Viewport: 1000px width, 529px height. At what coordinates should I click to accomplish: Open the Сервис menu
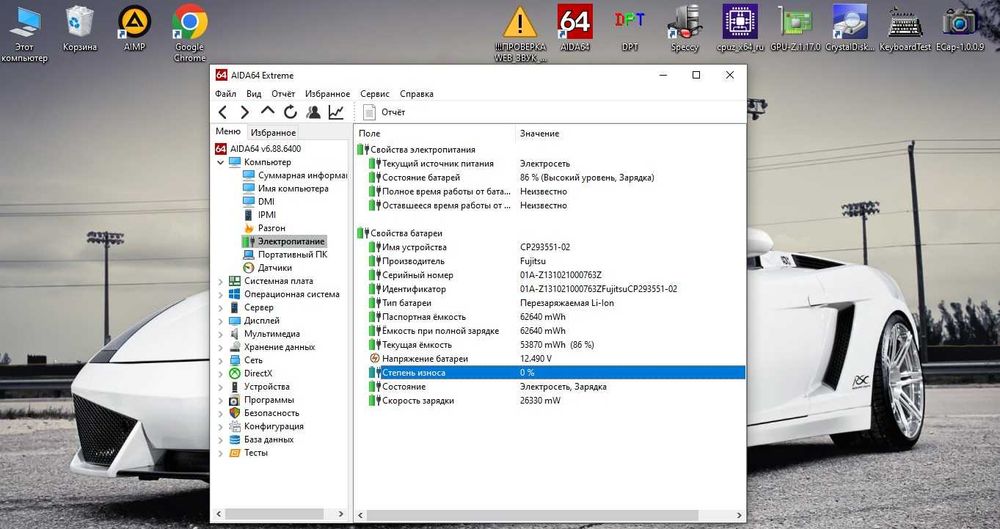click(375, 94)
